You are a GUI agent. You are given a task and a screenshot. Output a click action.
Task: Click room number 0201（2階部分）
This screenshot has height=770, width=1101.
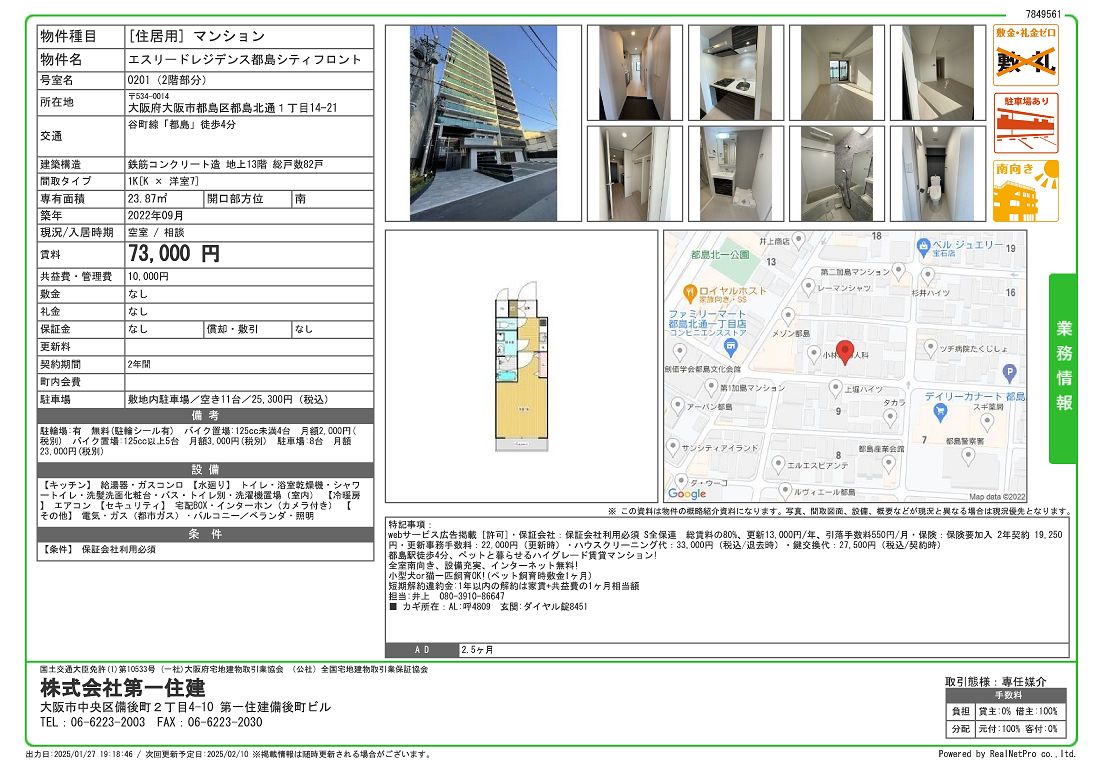click(167, 80)
